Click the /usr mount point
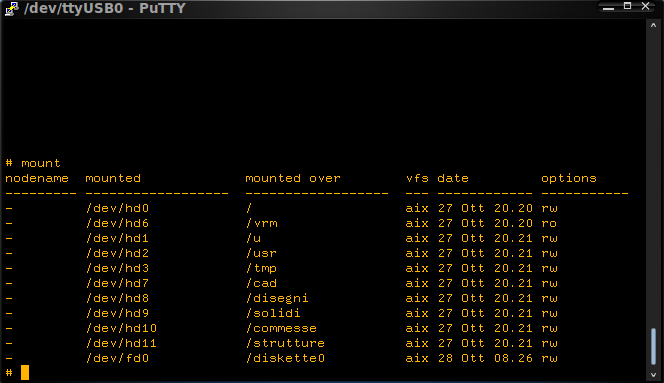The height and width of the screenshot is (383, 664). [x=261, y=253]
